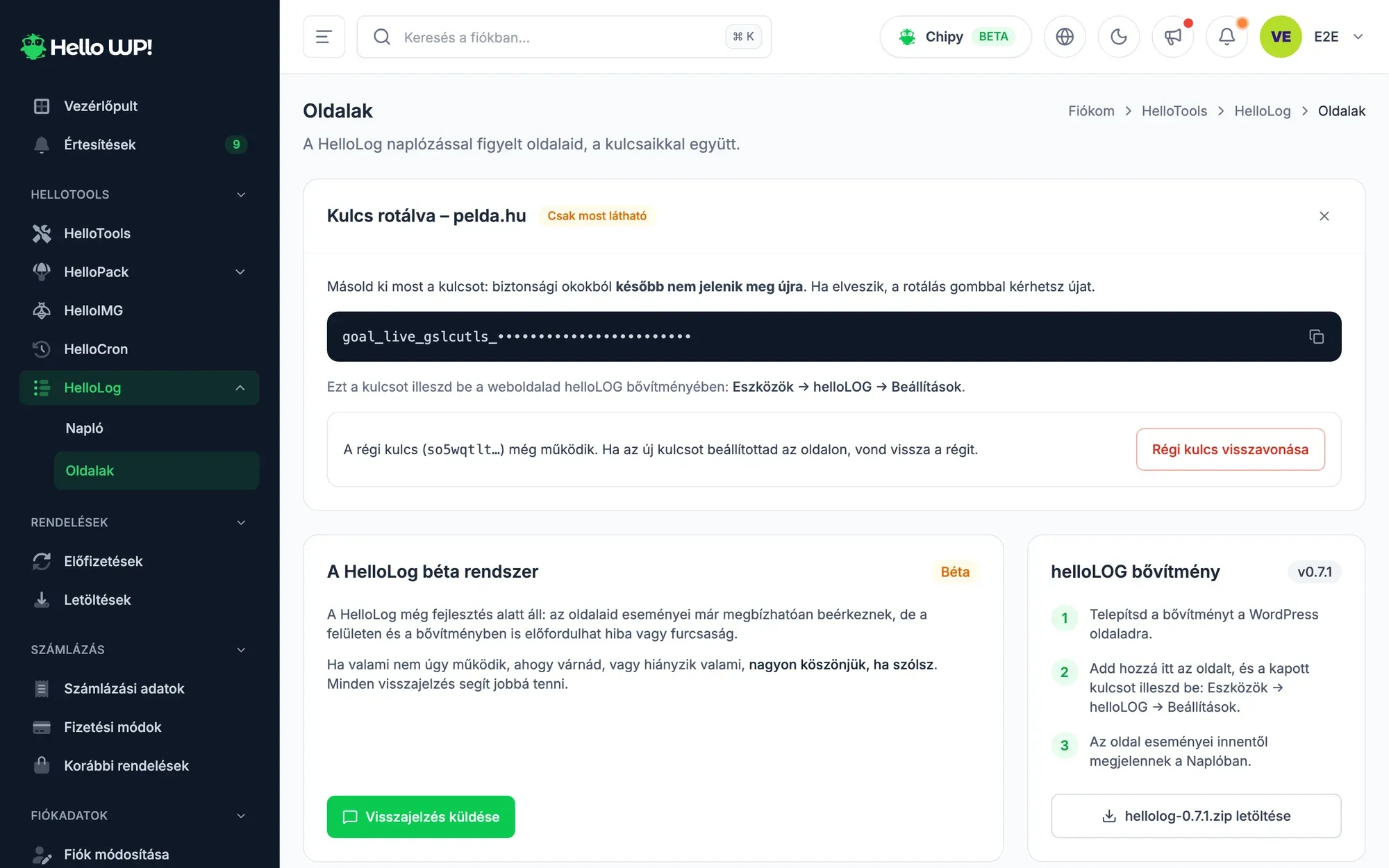Click Régi kulcs visszavonása button
The height and width of the screenshot is (868, 1389).
[x=1230, y=449]
